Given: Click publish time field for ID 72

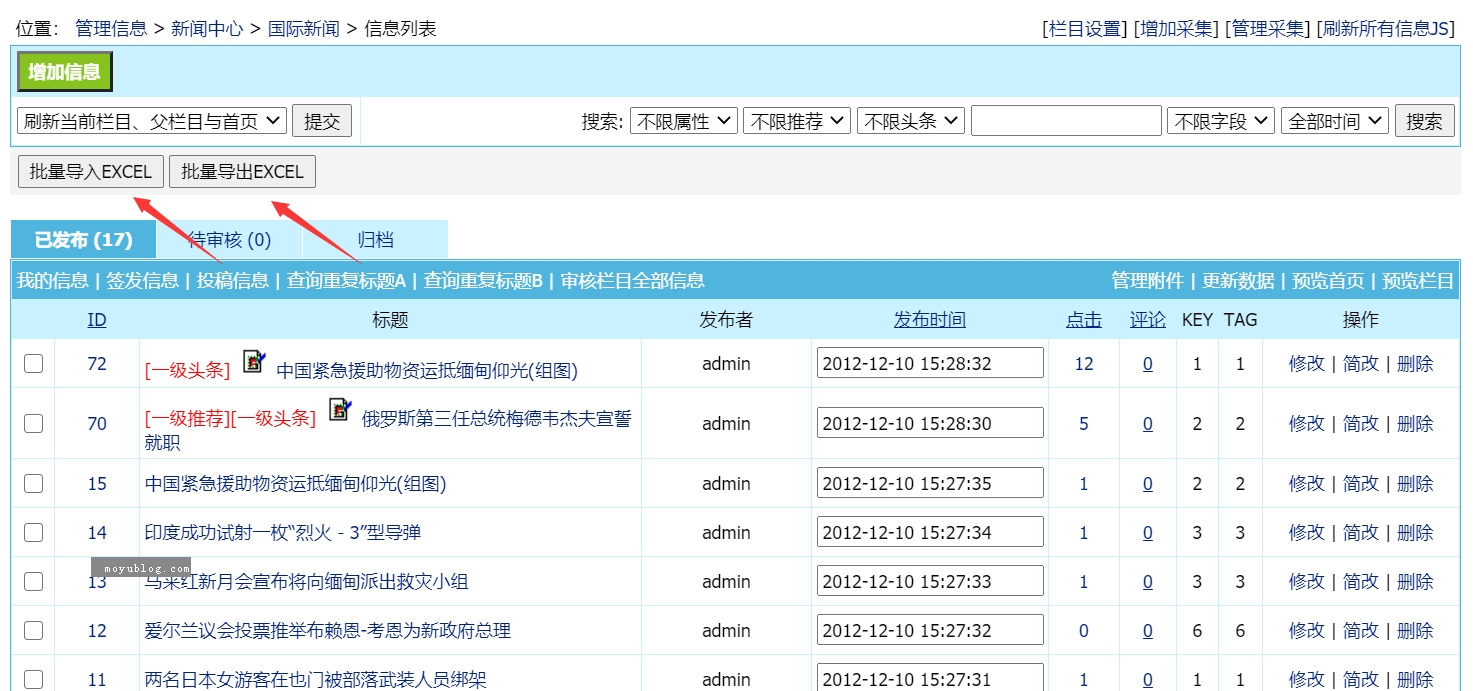Looking at the screenshot, I should [x=930, y=363].
